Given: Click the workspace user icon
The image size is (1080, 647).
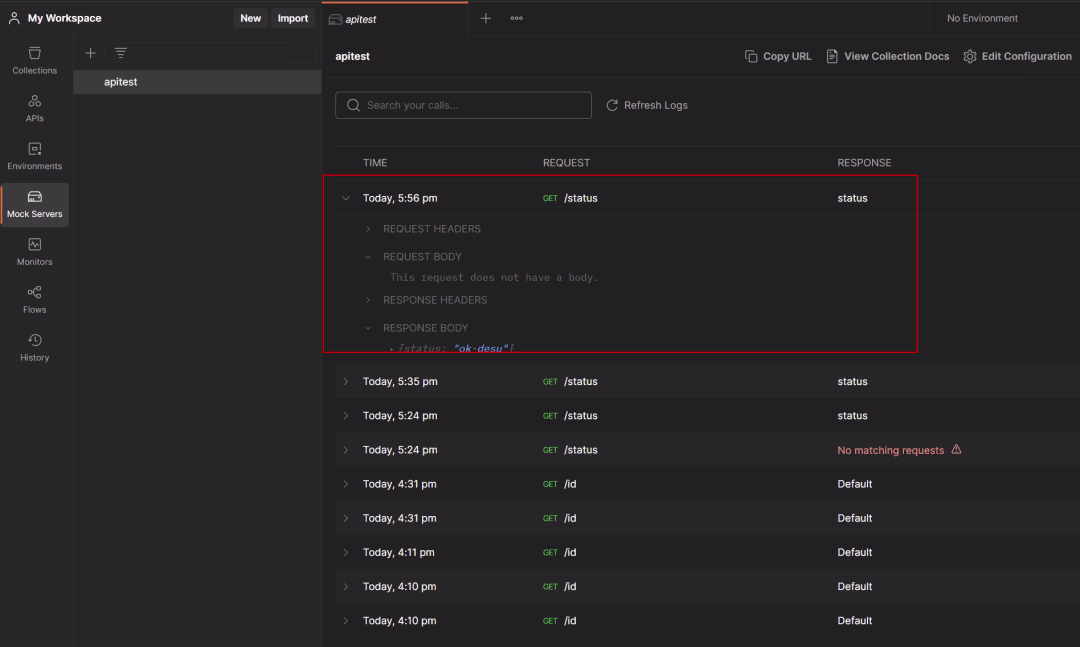Looking at the screenshot, I should pos(14,19).
